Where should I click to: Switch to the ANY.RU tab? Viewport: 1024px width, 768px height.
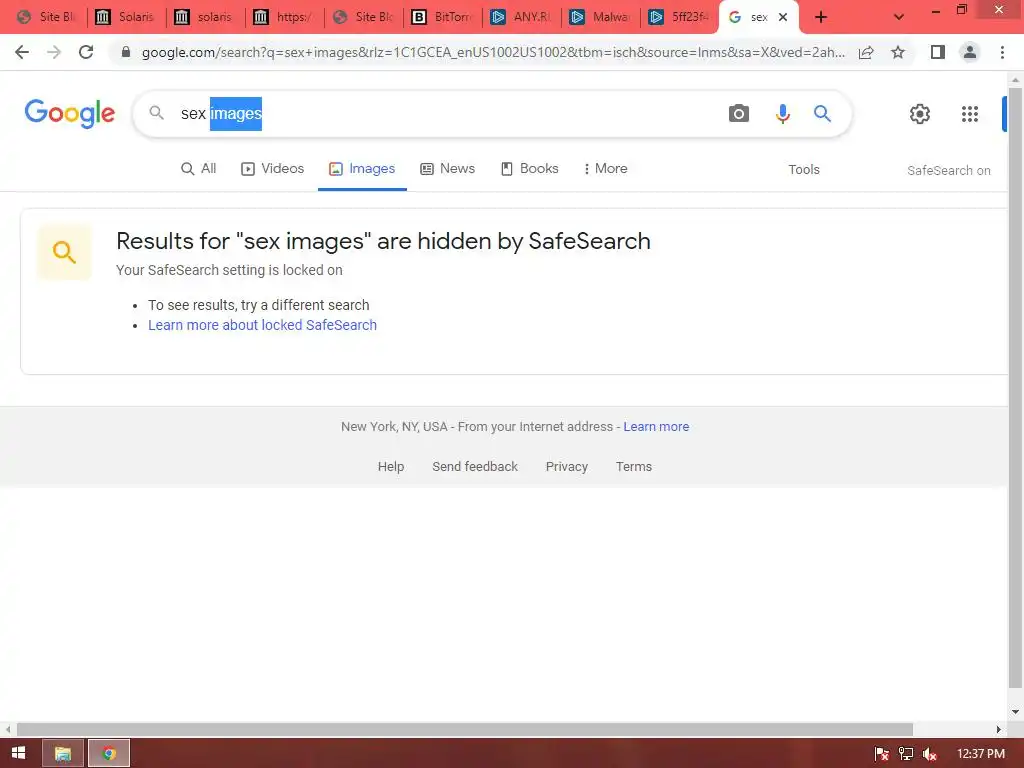coord(521,17)
